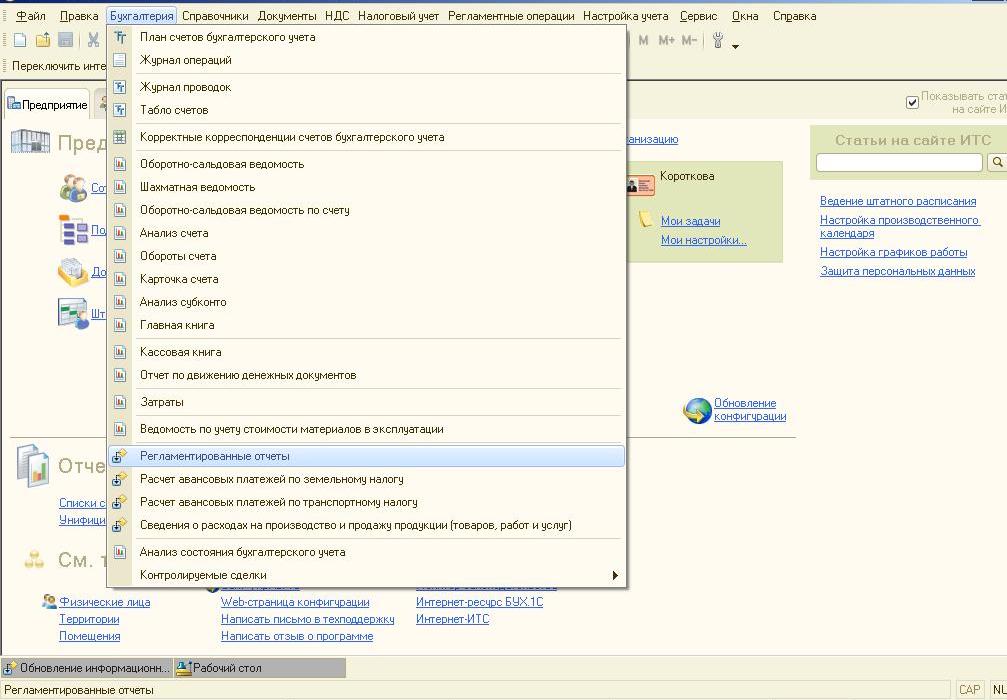The width and height of the screenshot is (1007, 700).
Task: Open the Мои задачи link
Action: (690, 221)
